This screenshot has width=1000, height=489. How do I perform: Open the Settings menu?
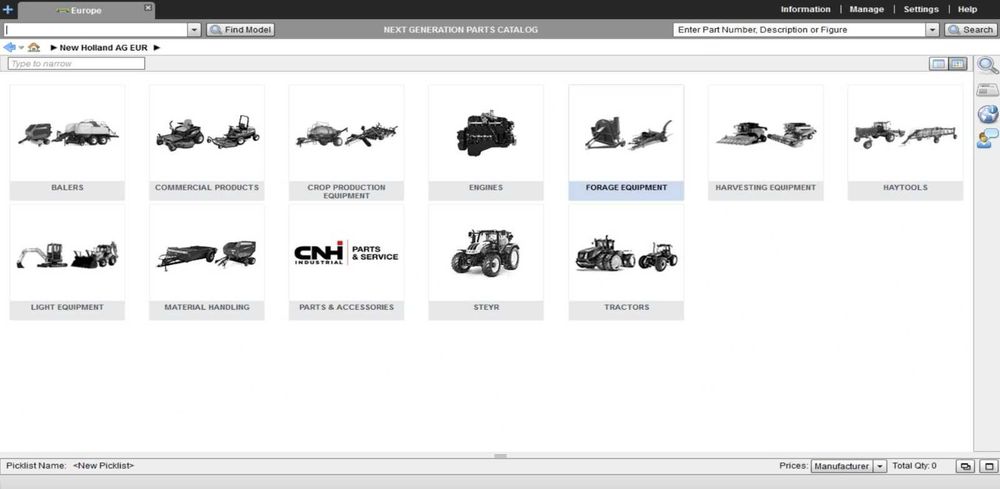click(921, 10)
